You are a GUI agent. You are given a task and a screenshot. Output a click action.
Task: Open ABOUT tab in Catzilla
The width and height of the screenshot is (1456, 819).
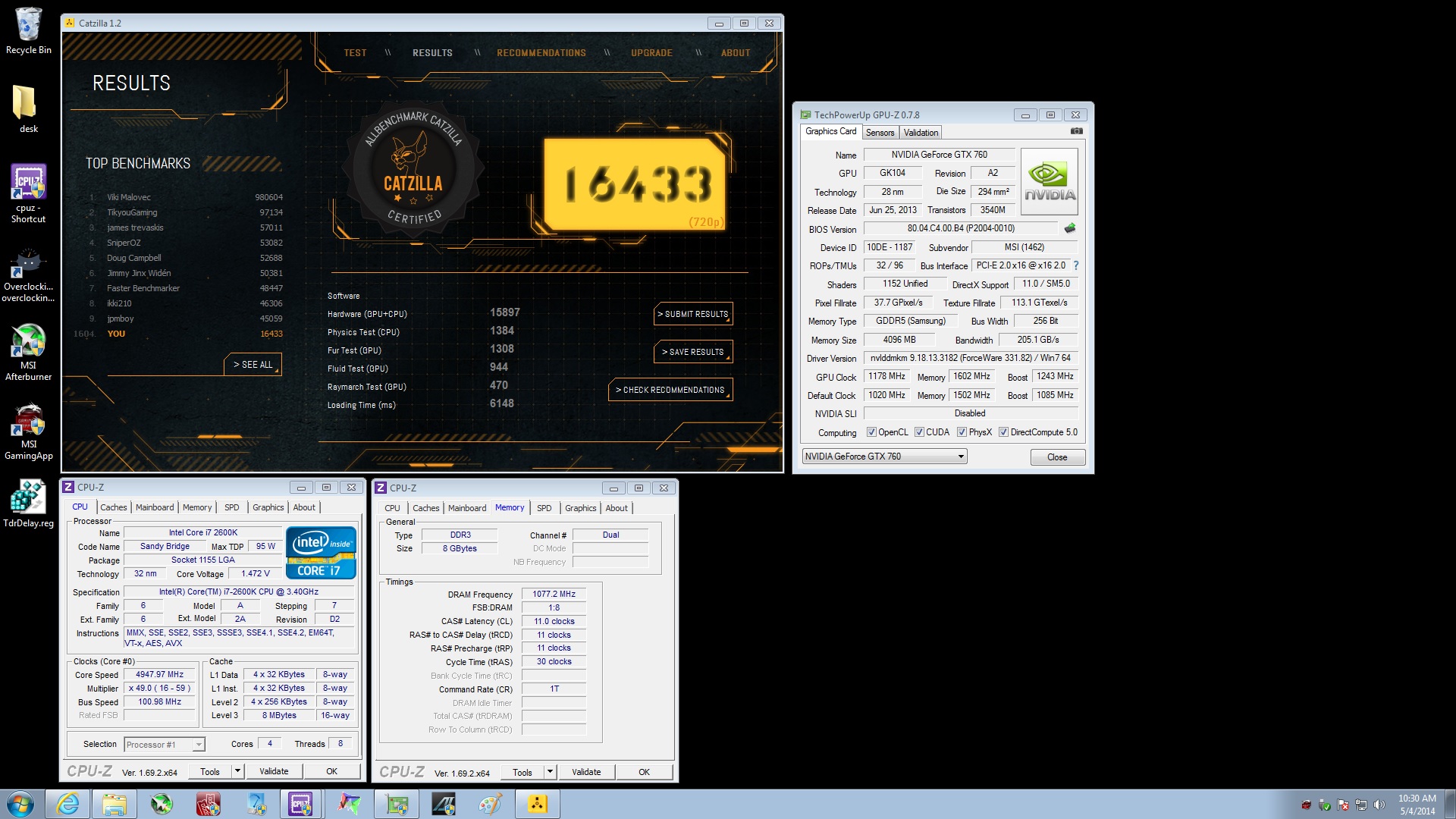(x=736, y=53)
